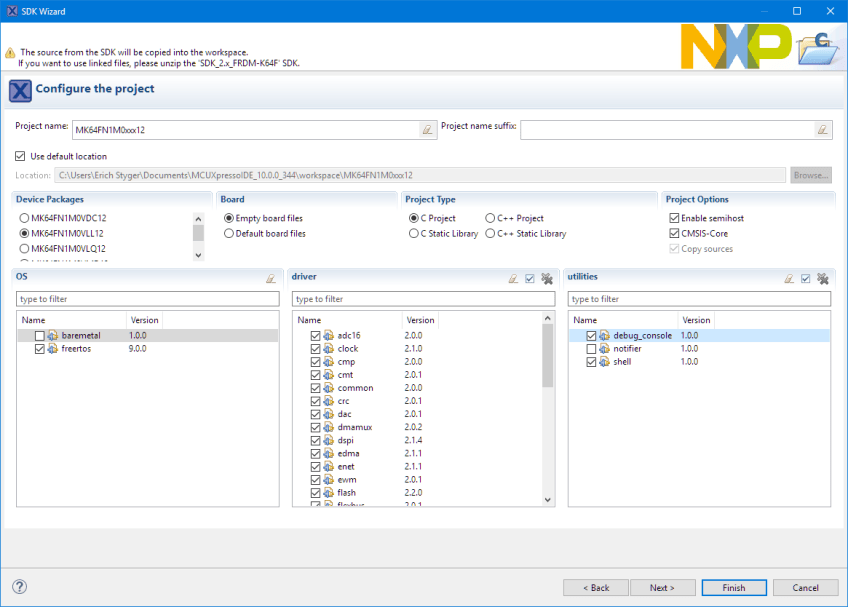Click the Browse button for location
The image size is (848, 607).
coord(810,173)
